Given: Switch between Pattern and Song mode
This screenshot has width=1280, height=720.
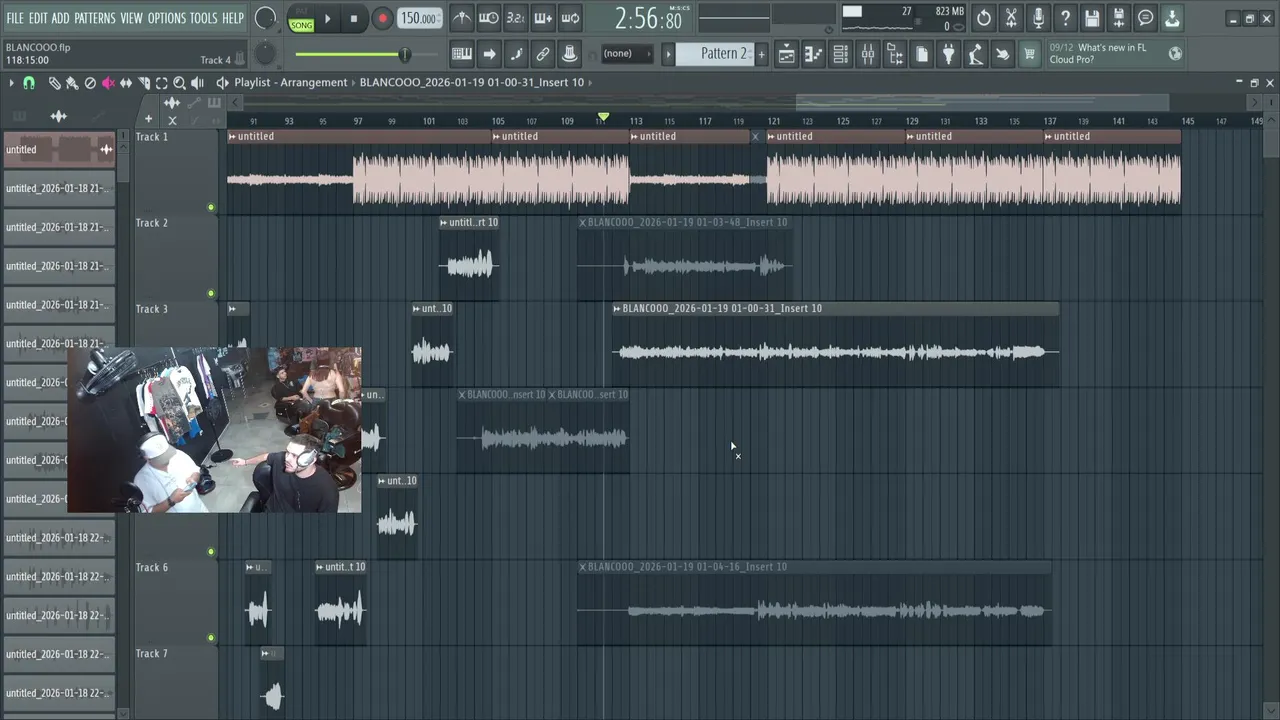Looking at the screenshot, I should (301, 18).
